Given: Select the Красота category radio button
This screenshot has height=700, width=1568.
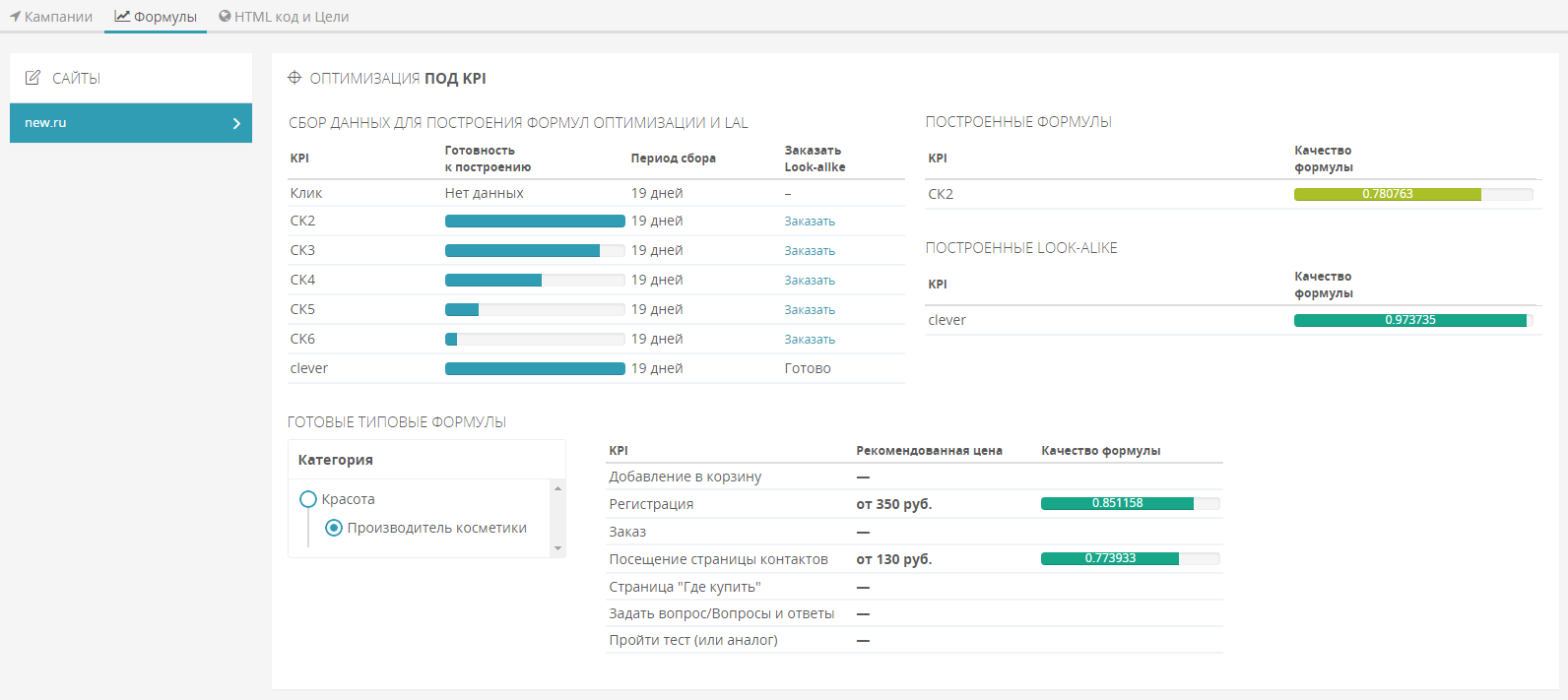Looking at the screenshot, I should [x=308, y=499].
